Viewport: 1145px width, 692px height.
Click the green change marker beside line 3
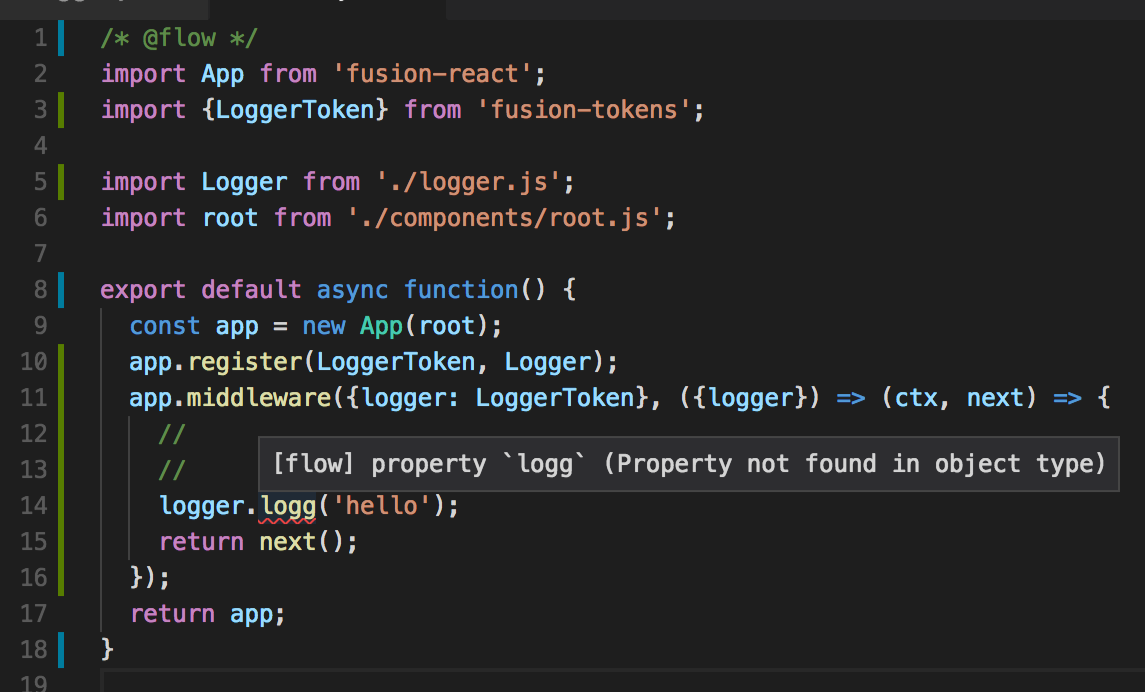(61, 109)
